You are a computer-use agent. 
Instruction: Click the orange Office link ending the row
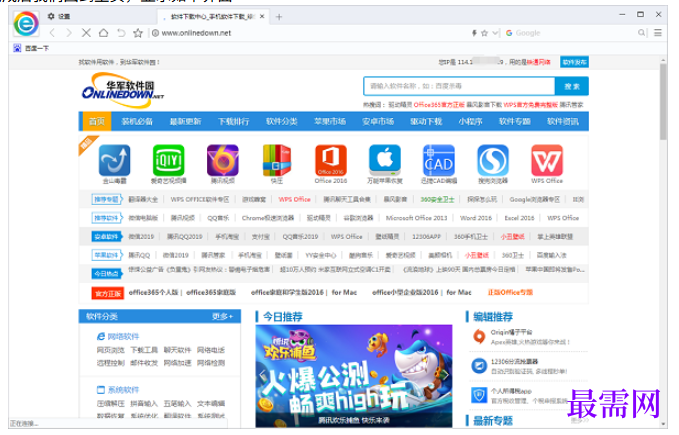pyautogui.click(x=510, y=293)
